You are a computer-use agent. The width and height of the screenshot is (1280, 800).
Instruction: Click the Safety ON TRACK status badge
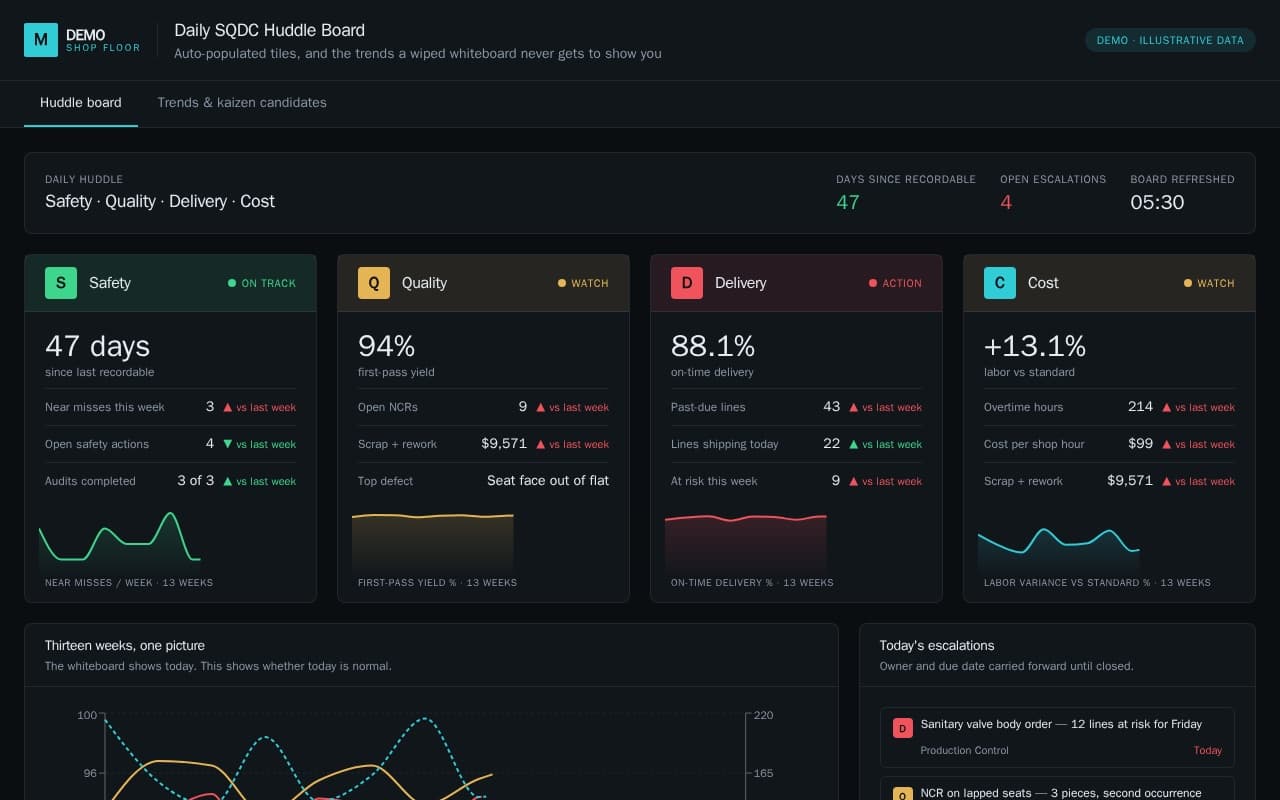[262, 283]
